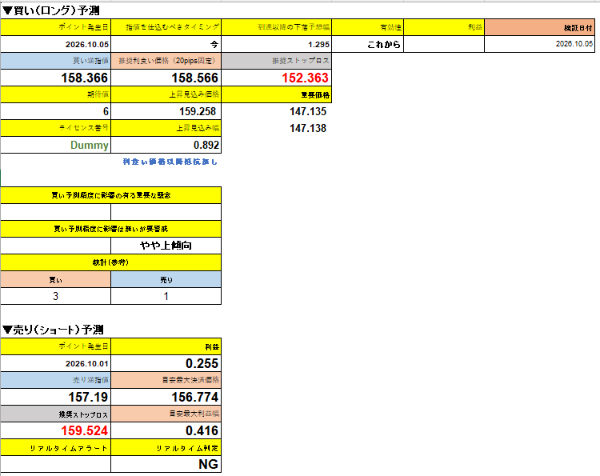Click the '統計(参考)' yellow header

[111, 262]
